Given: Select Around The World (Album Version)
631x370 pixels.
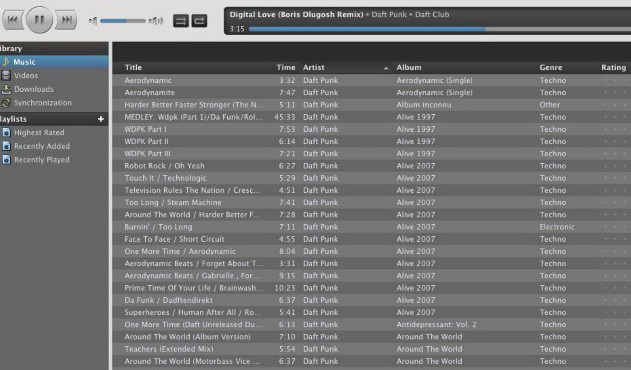Looking at the screenshot, I should click(x=372, y=337).
